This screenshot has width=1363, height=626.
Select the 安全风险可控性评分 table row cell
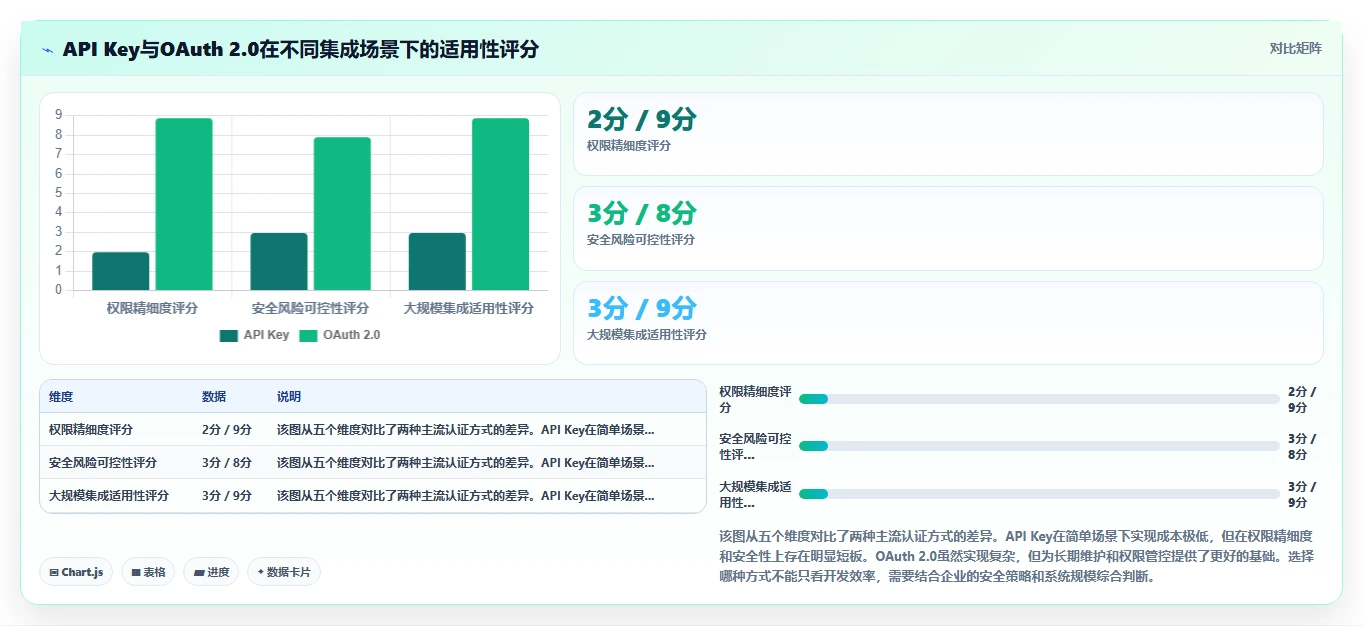(103, 463)
